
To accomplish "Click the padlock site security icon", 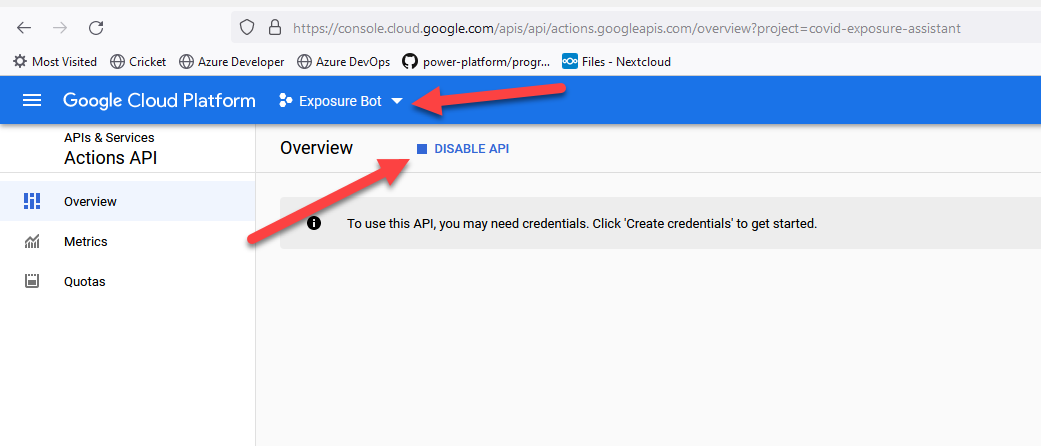I will (272, 28).
